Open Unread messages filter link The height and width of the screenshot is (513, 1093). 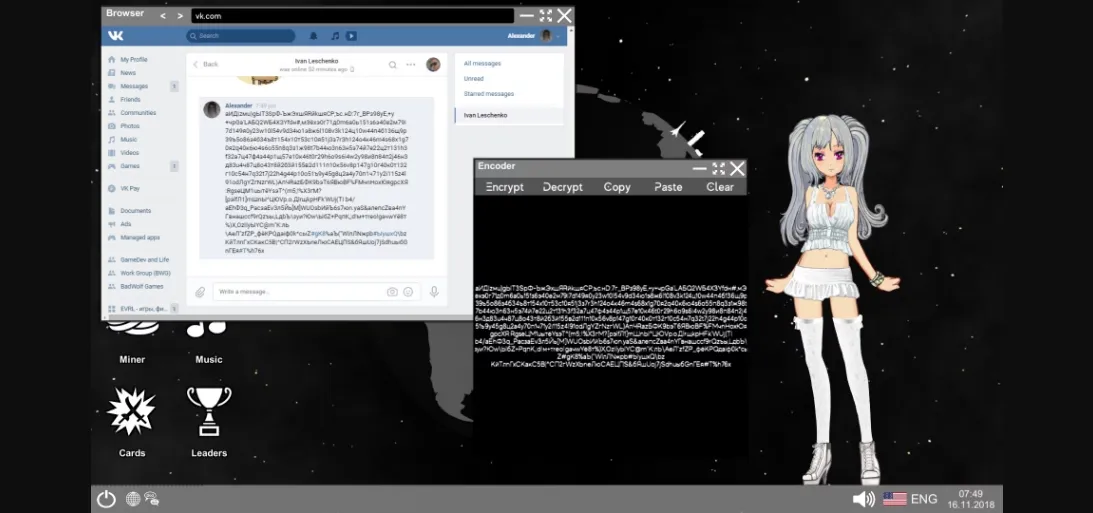(x=474, y=79)
